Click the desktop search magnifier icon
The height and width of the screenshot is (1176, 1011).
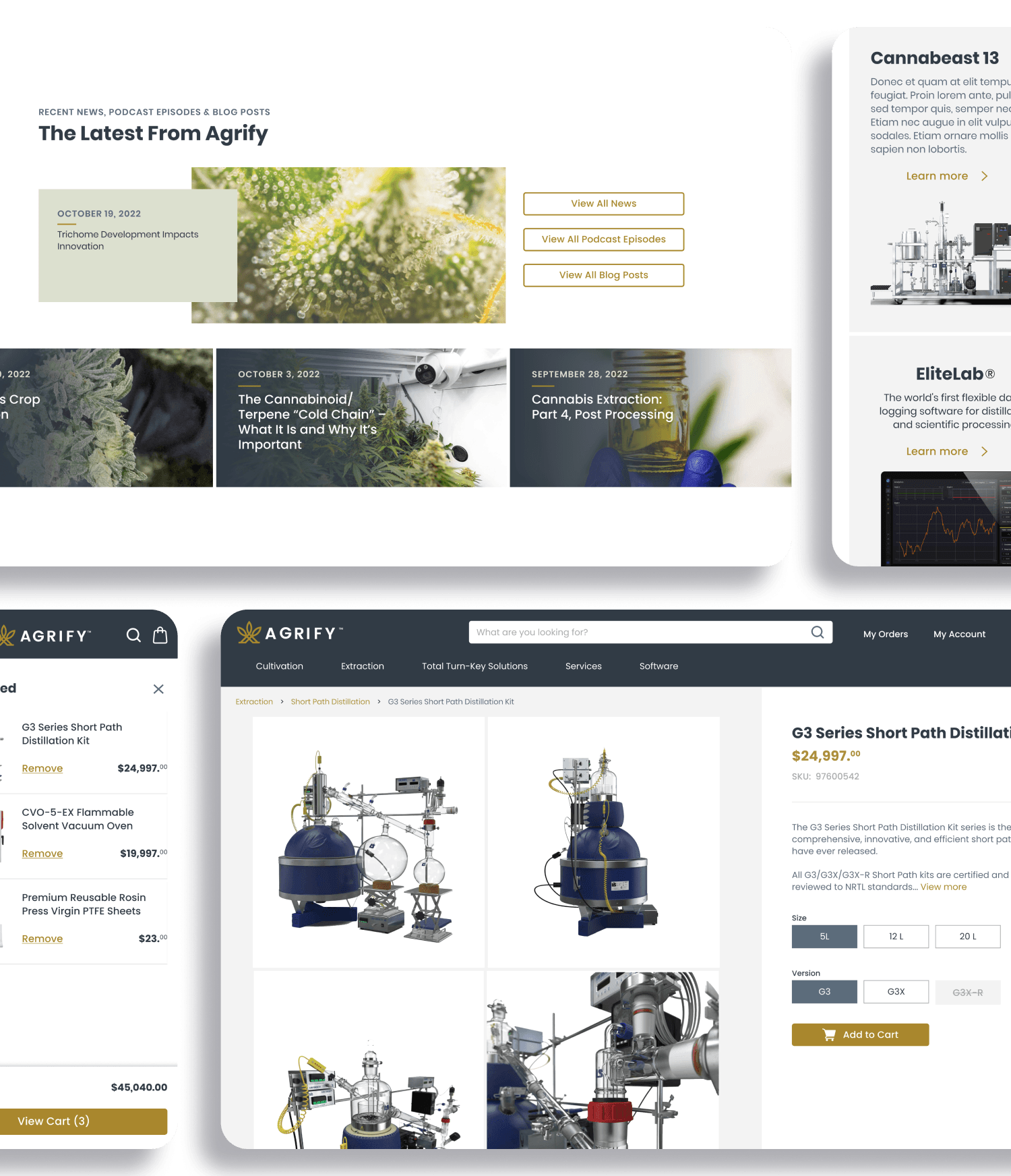[x=818, y=632]
